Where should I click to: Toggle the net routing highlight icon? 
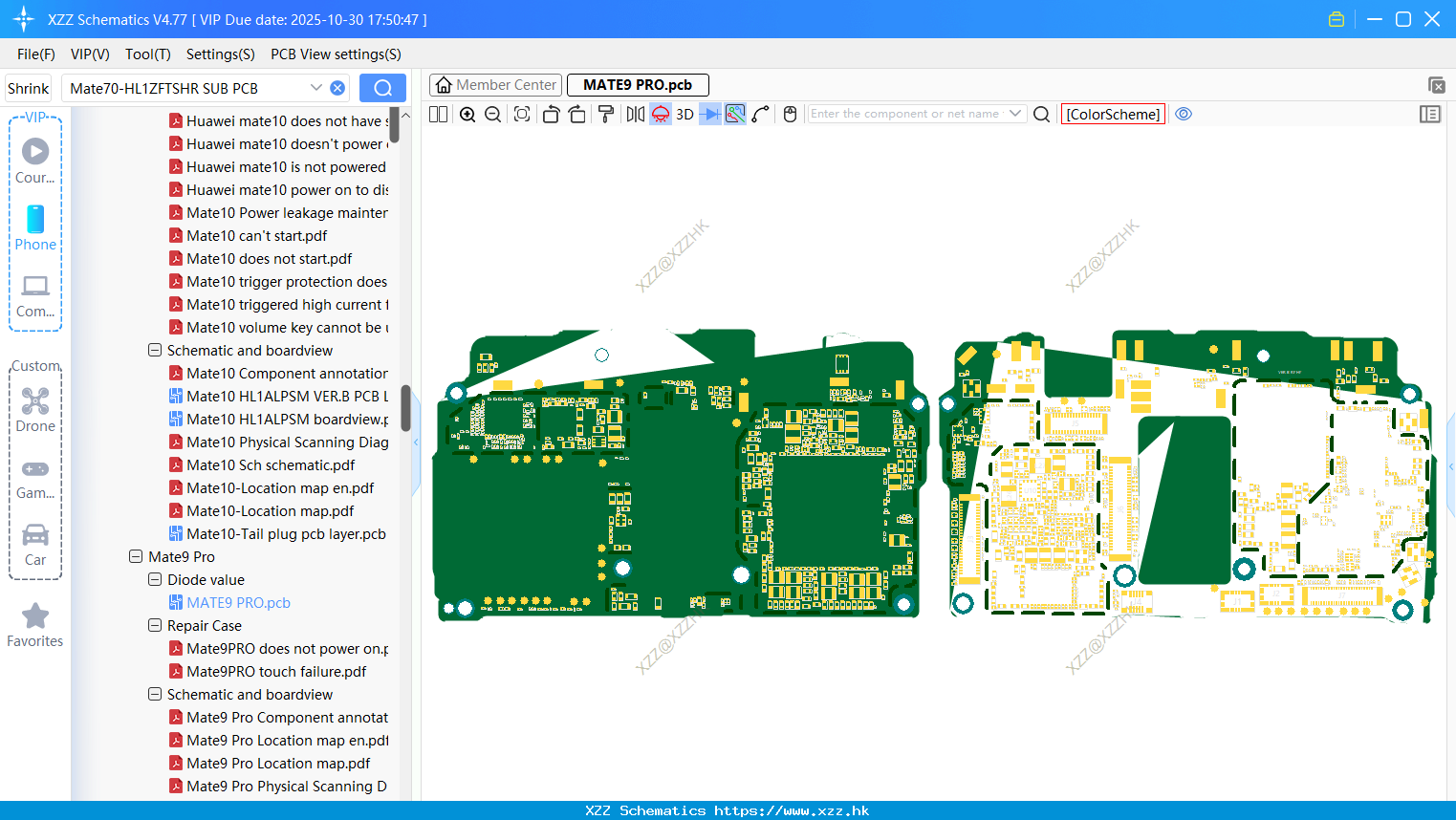[x=735, y=114]
